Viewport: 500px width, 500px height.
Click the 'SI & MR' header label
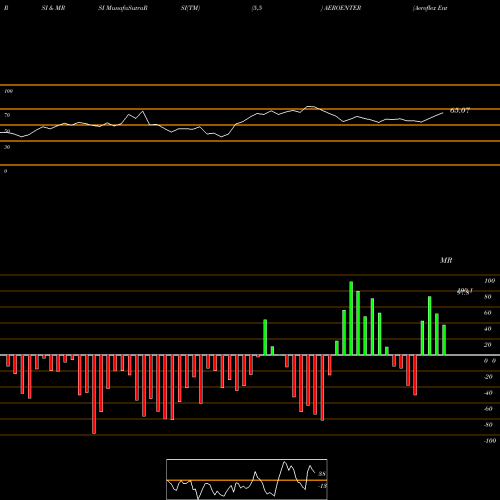click(53, 8)
